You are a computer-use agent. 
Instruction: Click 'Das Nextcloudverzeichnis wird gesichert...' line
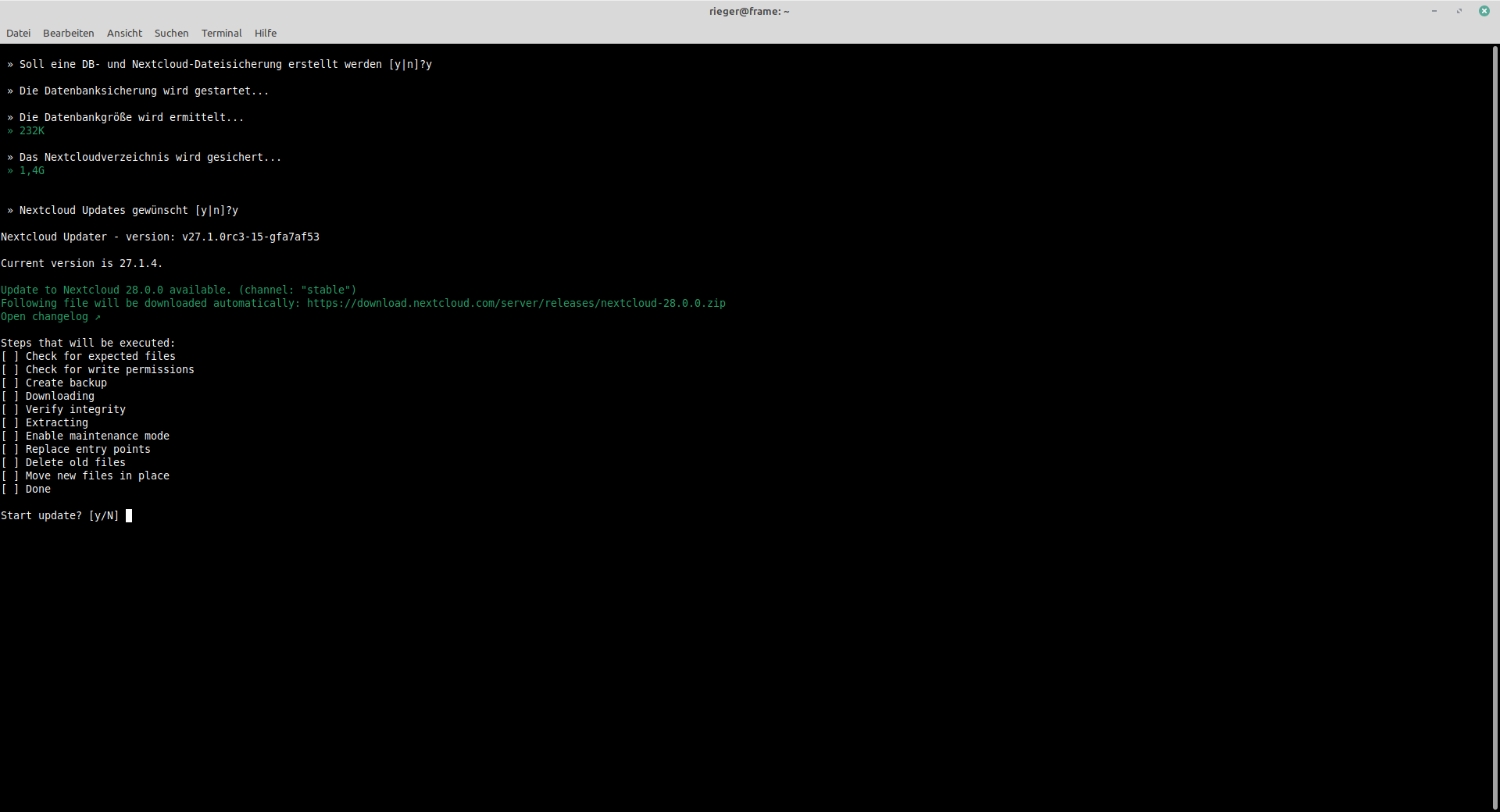(x=145, y=157)
